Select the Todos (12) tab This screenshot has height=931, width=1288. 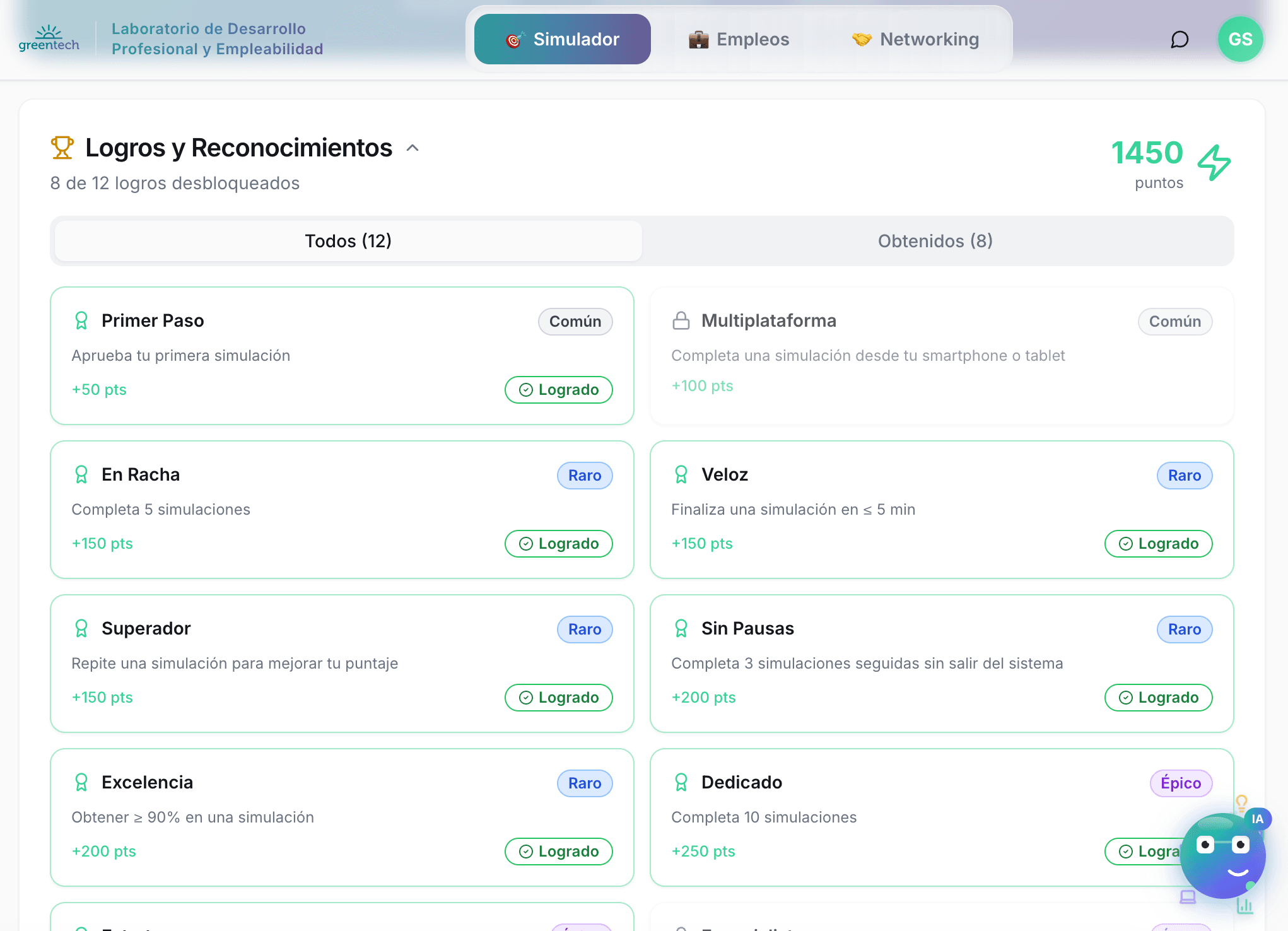(x=348, y=241)
